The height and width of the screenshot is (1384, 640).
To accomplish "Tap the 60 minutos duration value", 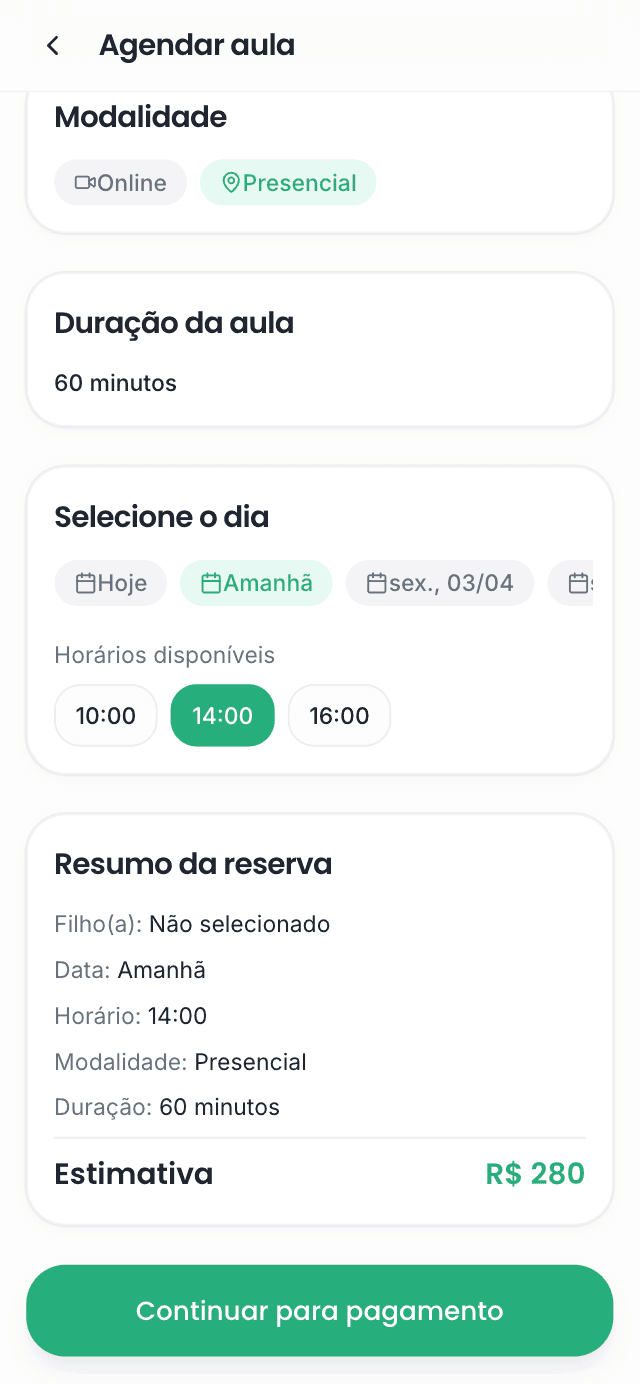I will point(115,383).
